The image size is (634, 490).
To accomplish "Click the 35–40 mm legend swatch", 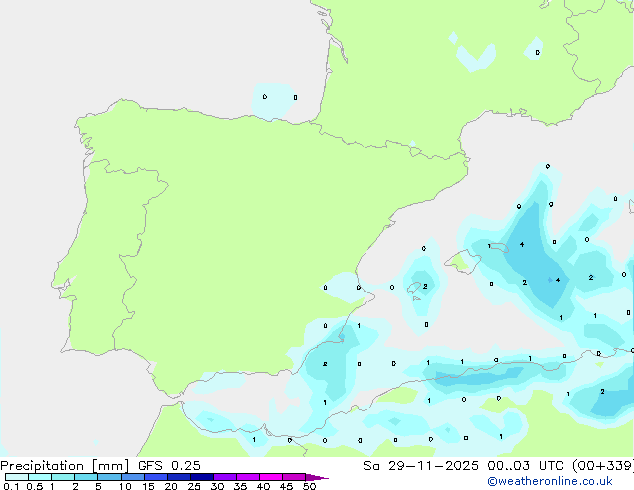I will (x=248, y=477).
